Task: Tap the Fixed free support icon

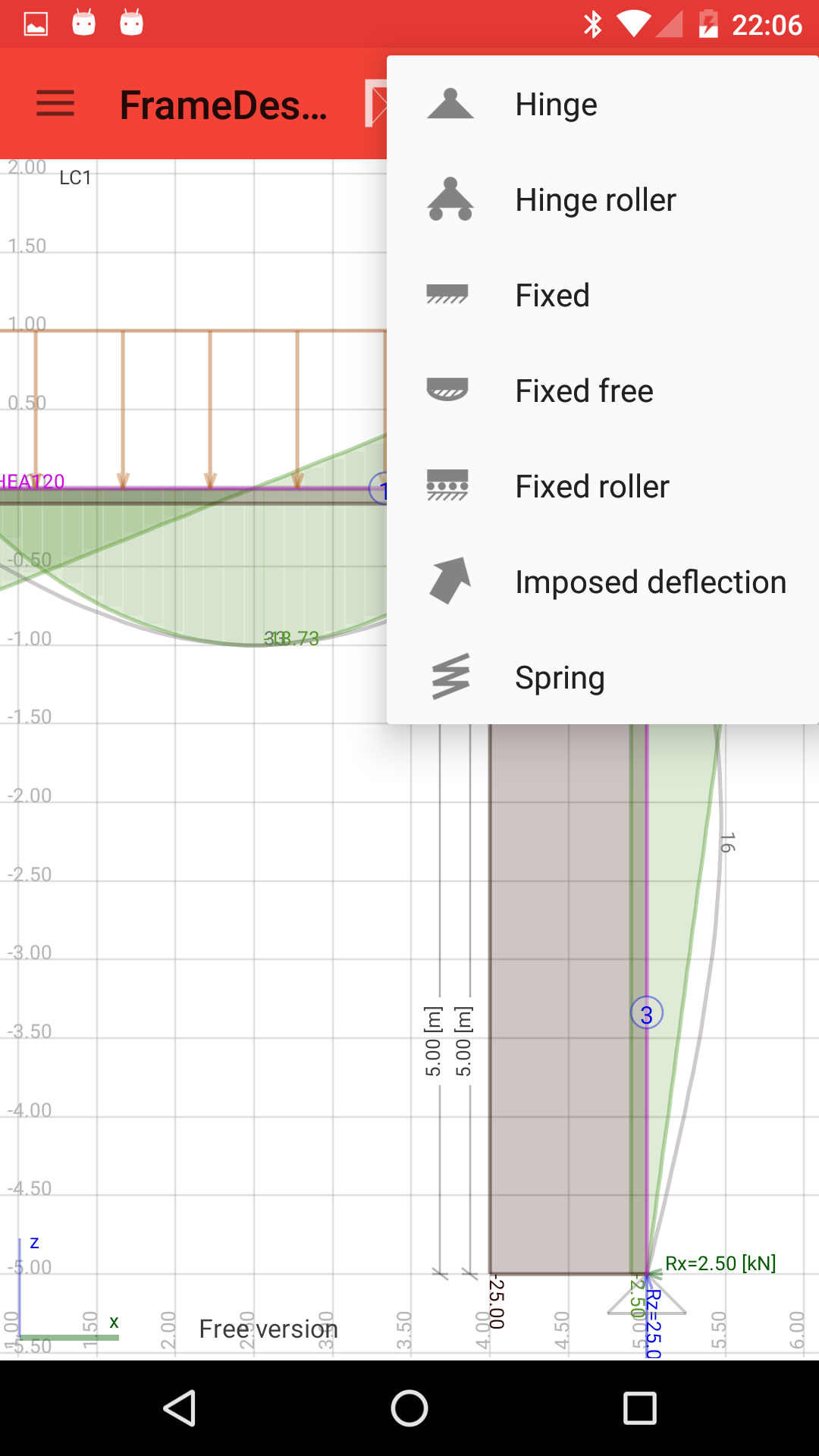Action: (x=447, y=391)
